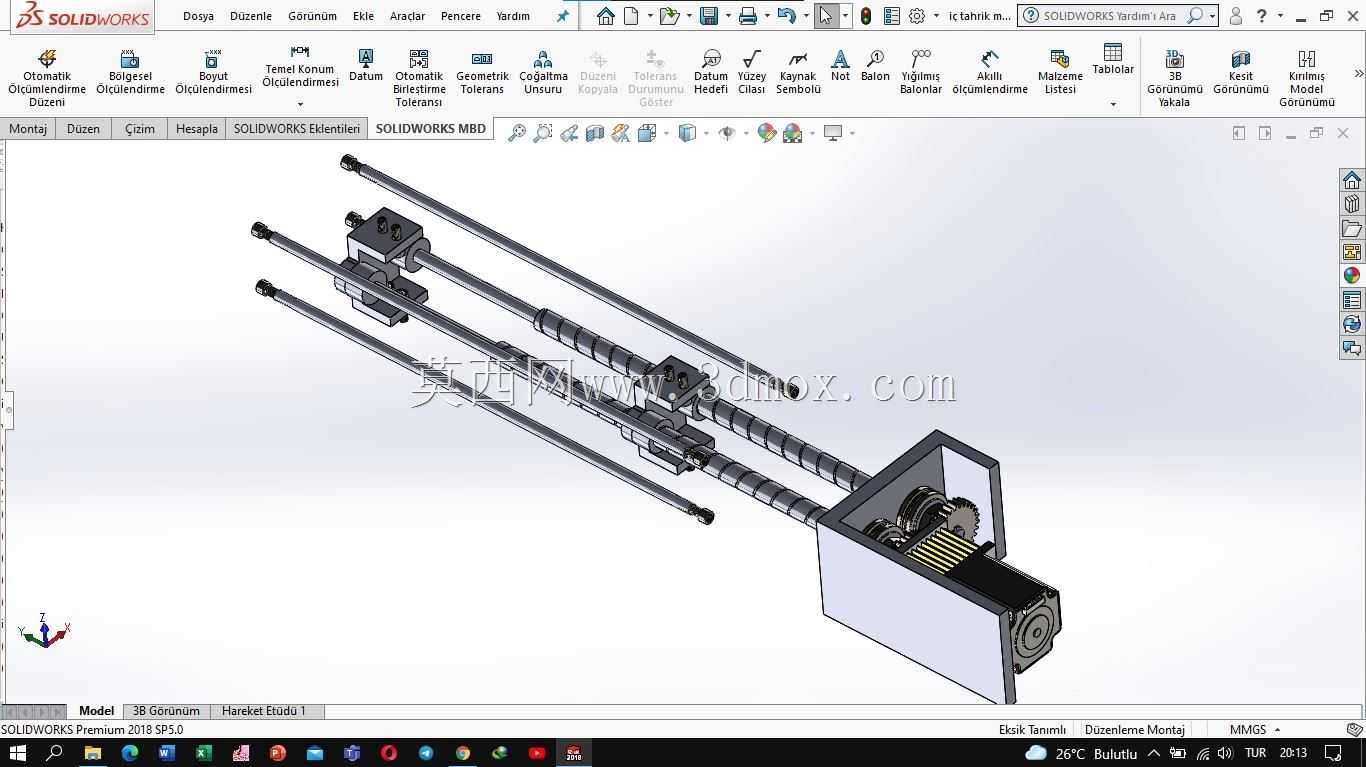Screen dimensions: 1366x767
Task: Open the Düzenle menu
Action: point(251,16)
